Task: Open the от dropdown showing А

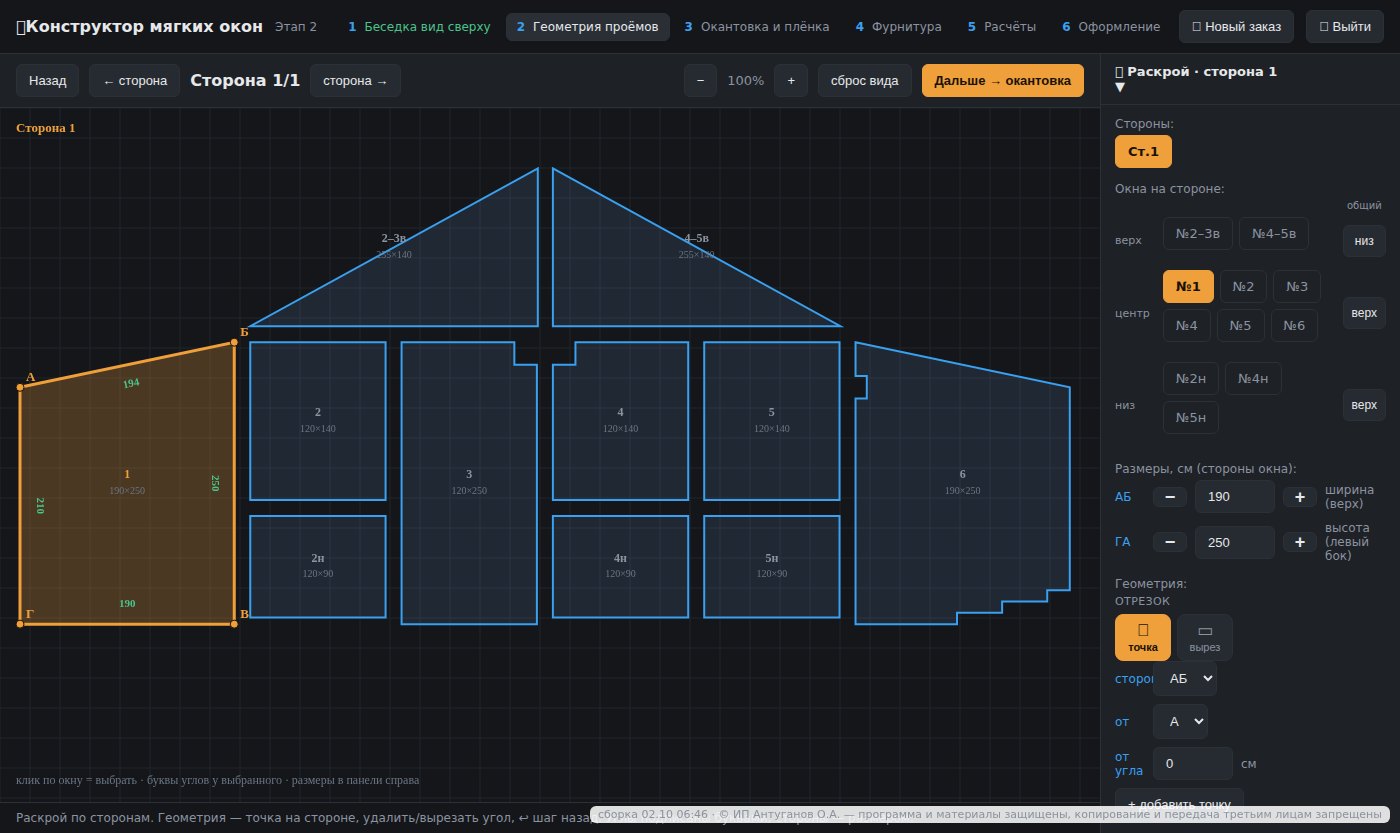Action: pyautogui.click(x=1180, y=721)
